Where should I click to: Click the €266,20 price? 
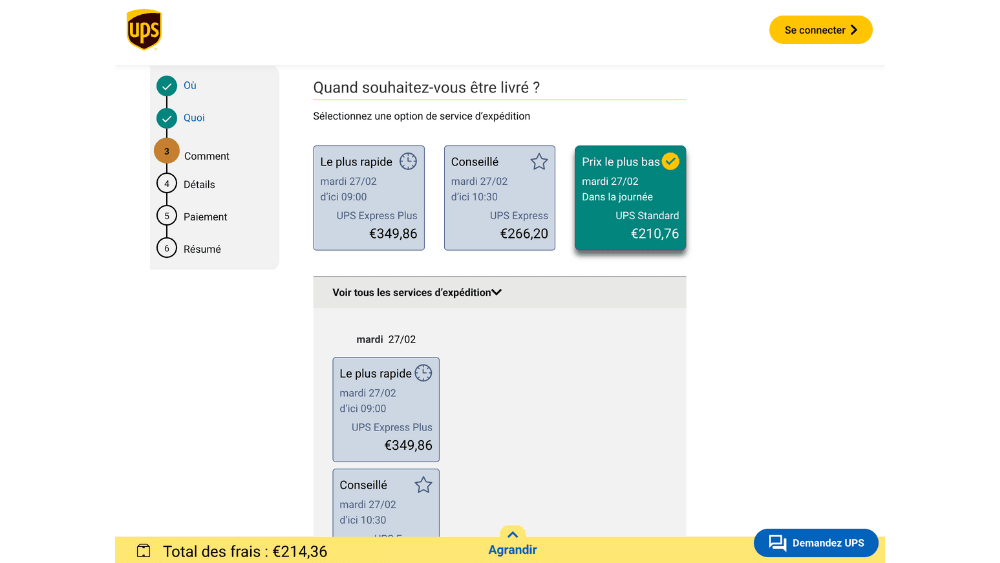click(524, 234)
